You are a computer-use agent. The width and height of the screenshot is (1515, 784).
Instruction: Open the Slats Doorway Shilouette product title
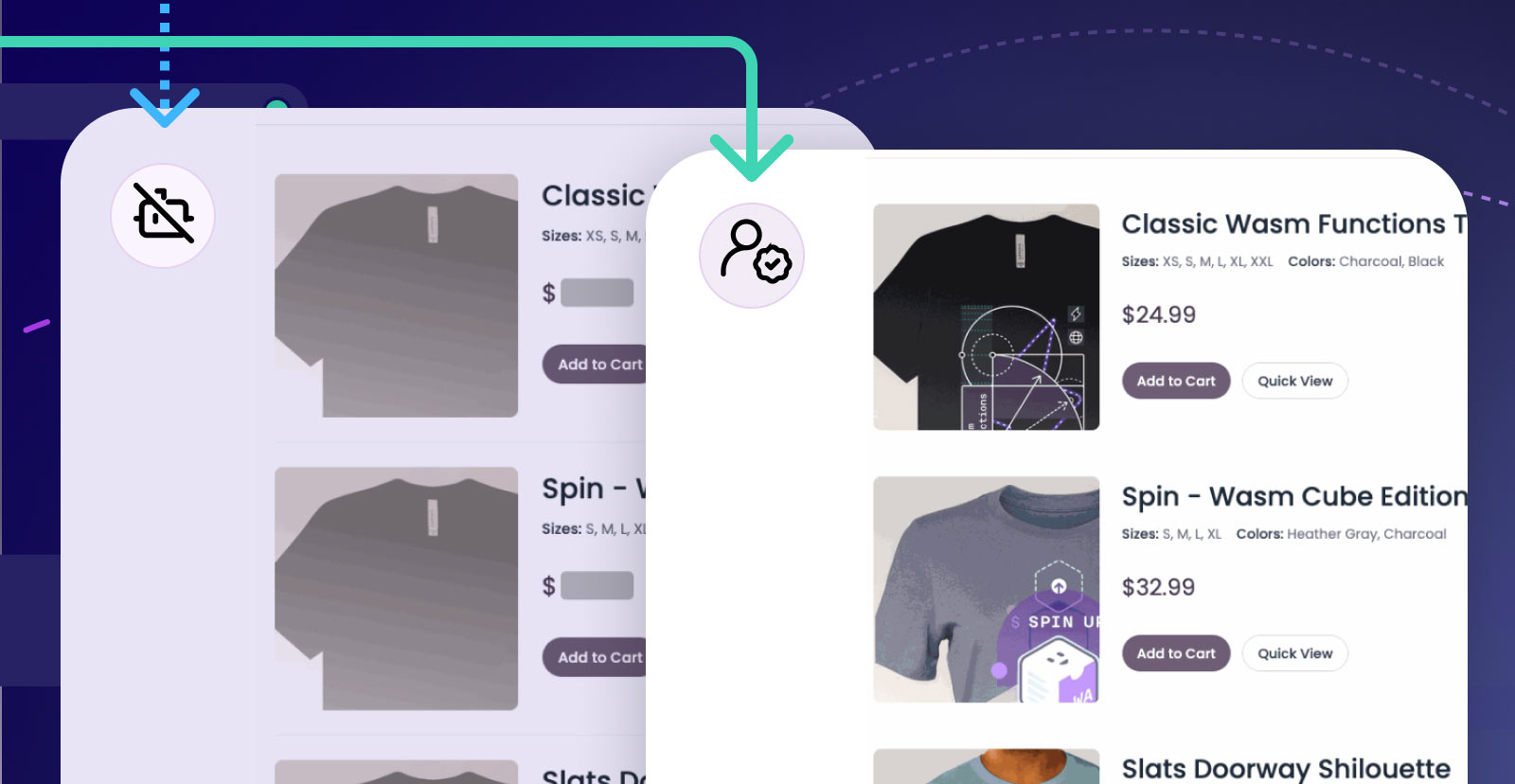click(1286, 769)
